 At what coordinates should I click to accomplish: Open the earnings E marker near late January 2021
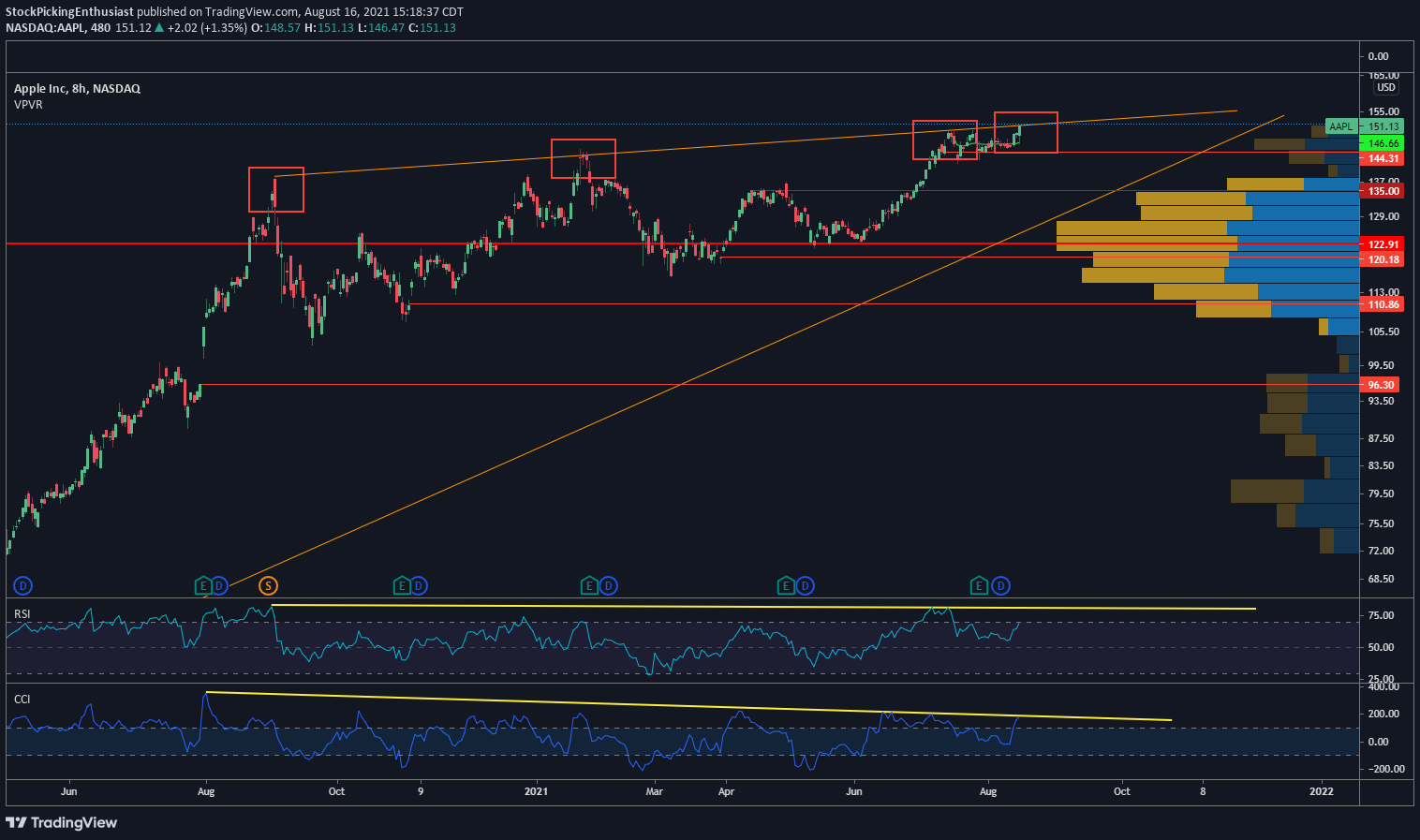[589, 586]
